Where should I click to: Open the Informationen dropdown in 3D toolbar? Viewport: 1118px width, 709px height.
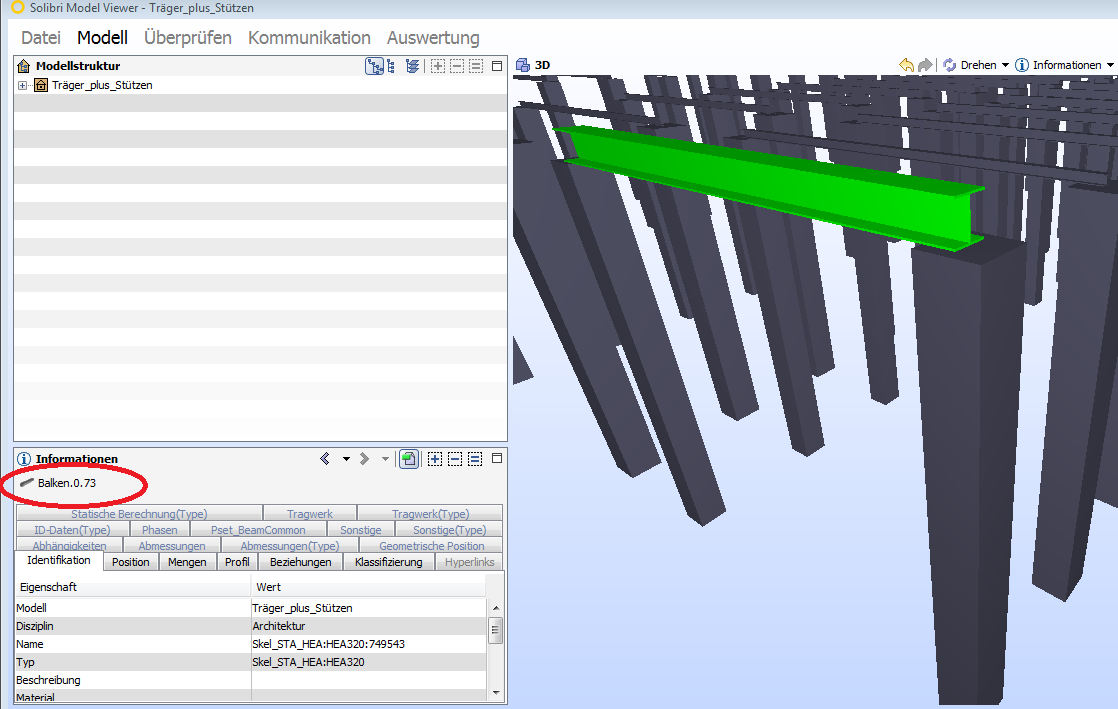point(1110,65)
